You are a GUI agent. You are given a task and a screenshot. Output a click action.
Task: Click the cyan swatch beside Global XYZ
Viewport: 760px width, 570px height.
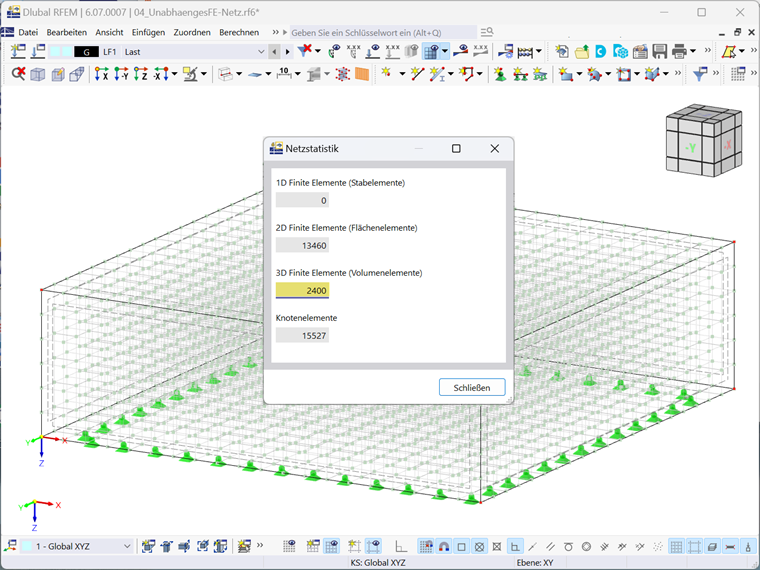click(x=27, y=546)
